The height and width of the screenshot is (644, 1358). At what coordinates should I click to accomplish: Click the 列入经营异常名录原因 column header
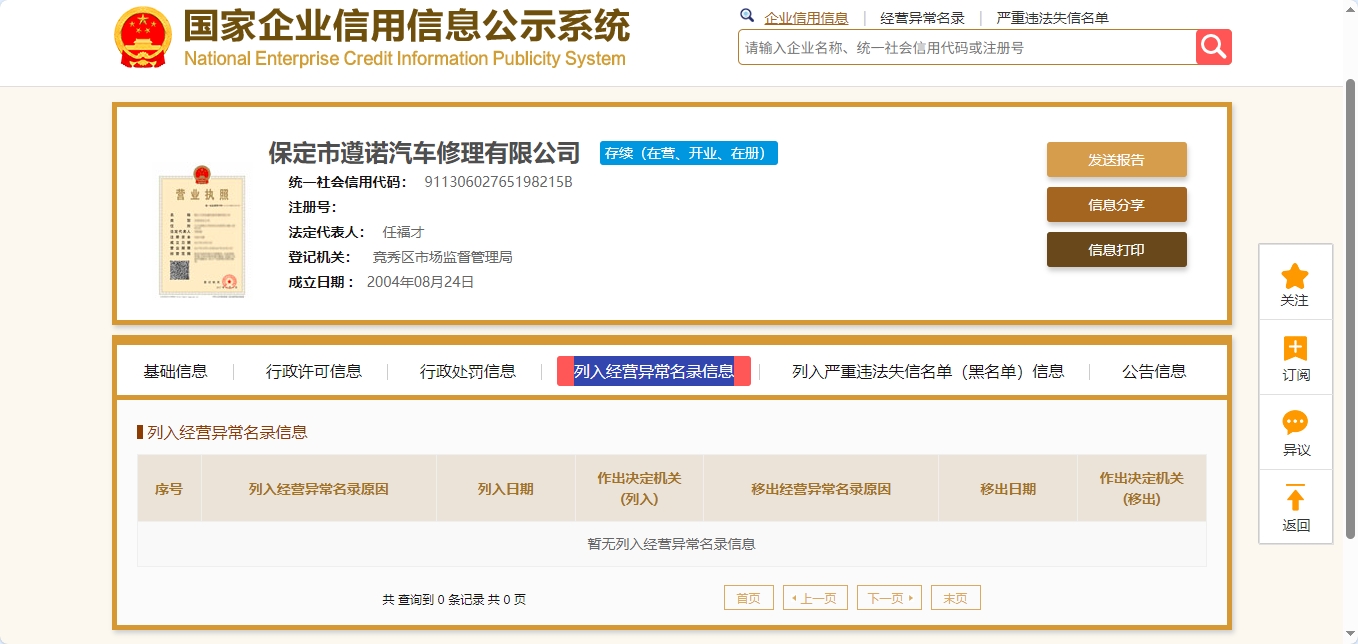click(319, 489)
